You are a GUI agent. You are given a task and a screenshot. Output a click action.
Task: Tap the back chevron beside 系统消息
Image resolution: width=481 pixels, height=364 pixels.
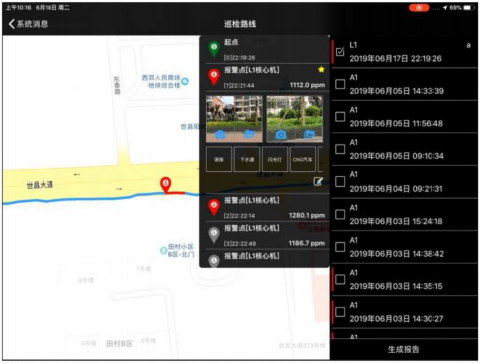(12, 24)
